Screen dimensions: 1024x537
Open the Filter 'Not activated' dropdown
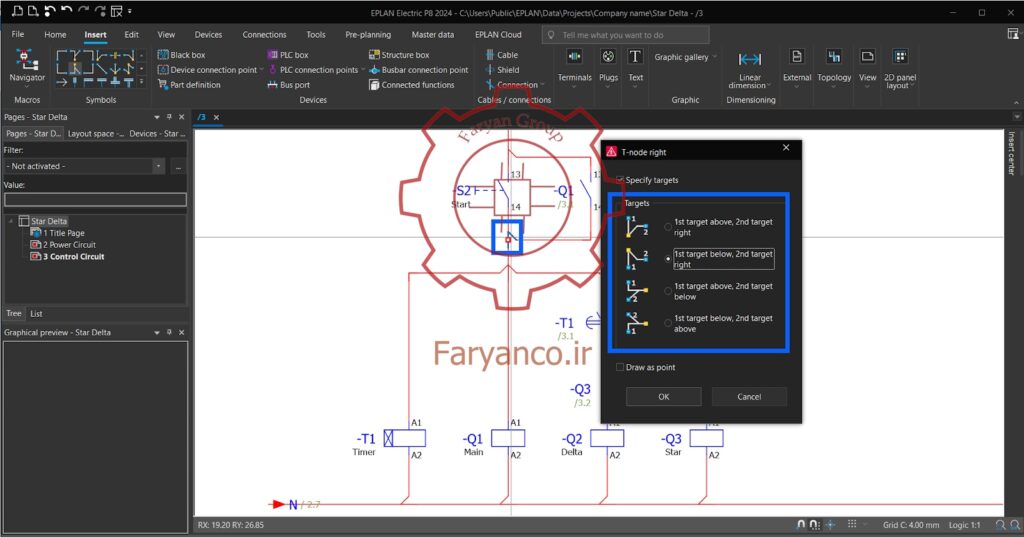click(x=158, y=166)
